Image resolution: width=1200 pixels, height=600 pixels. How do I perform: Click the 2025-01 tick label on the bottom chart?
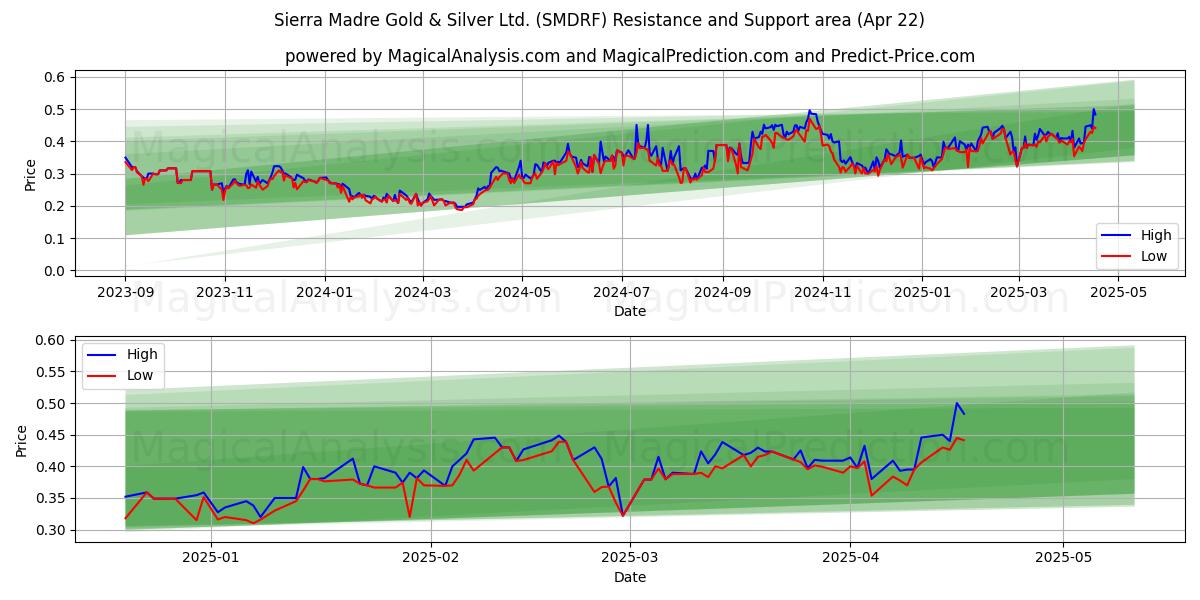pyautogui.click(x=212, y=558)
